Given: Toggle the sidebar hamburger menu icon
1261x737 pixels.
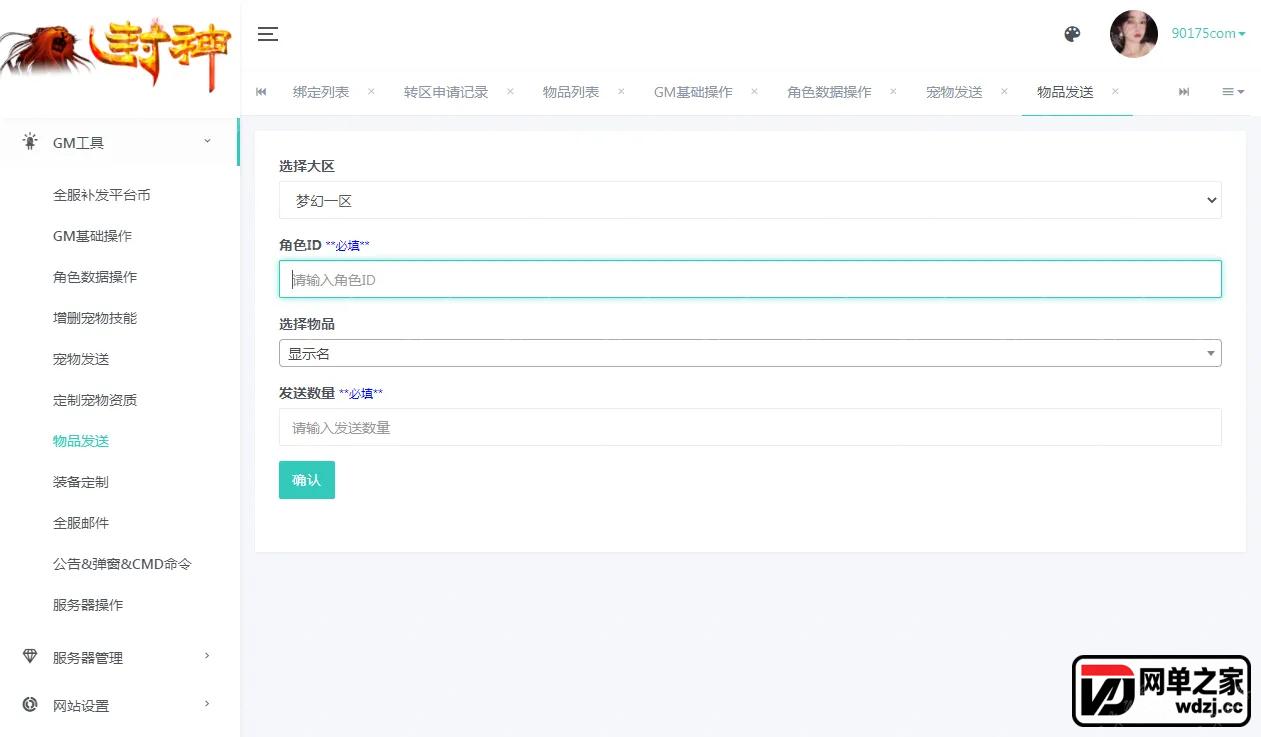Looking at the screenshot, I should pyautogui.click(x=268, y=34).
